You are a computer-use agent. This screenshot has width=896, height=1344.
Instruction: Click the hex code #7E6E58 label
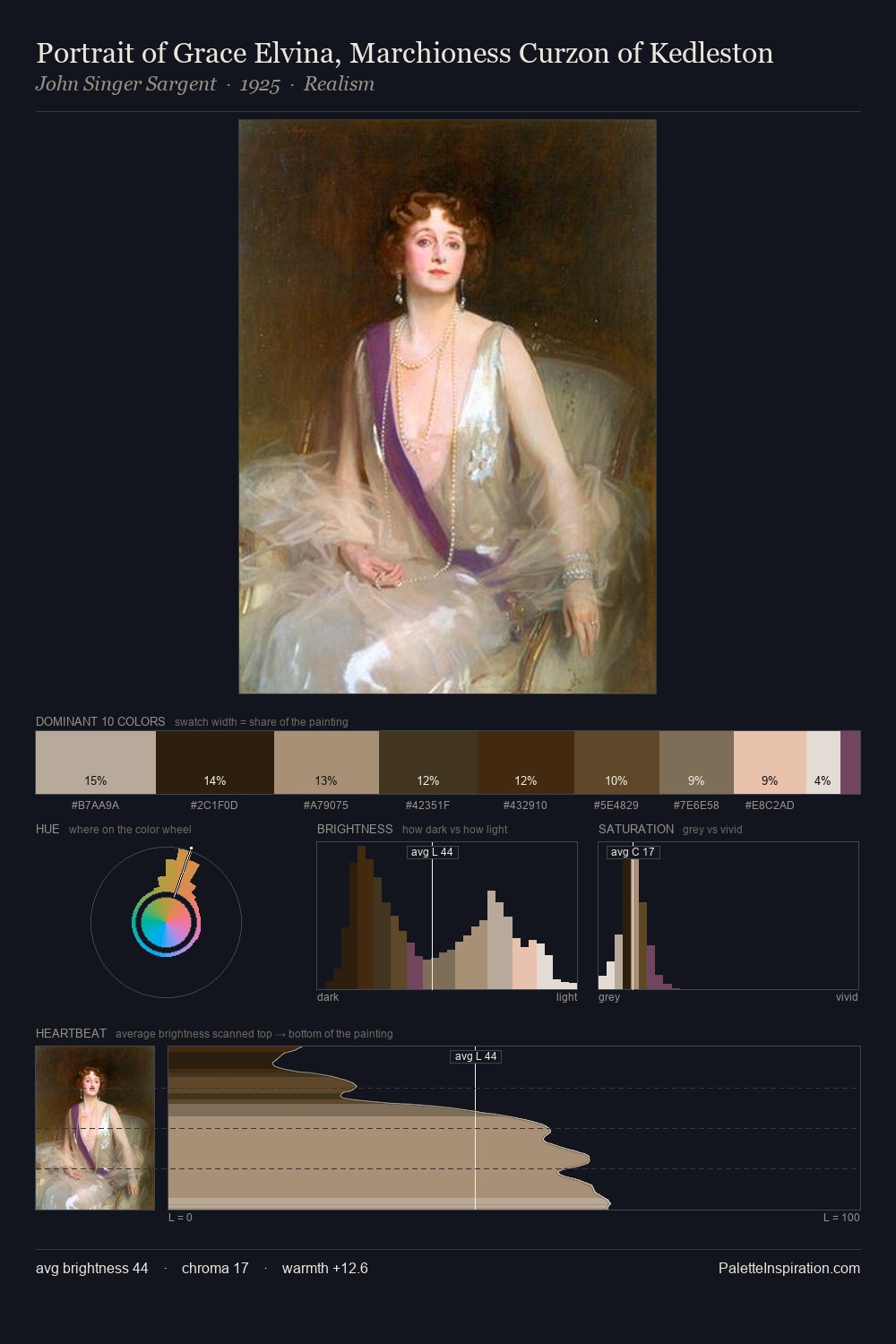coord(696,806)
